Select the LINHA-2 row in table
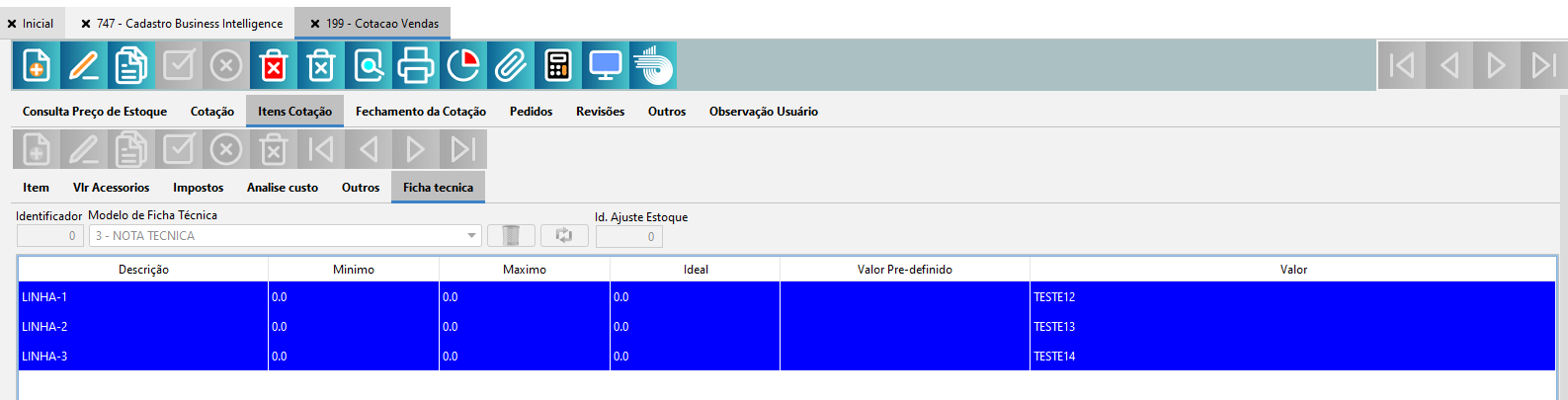Viewport: 1568px width, 400px height. click(x=143, y=327)
